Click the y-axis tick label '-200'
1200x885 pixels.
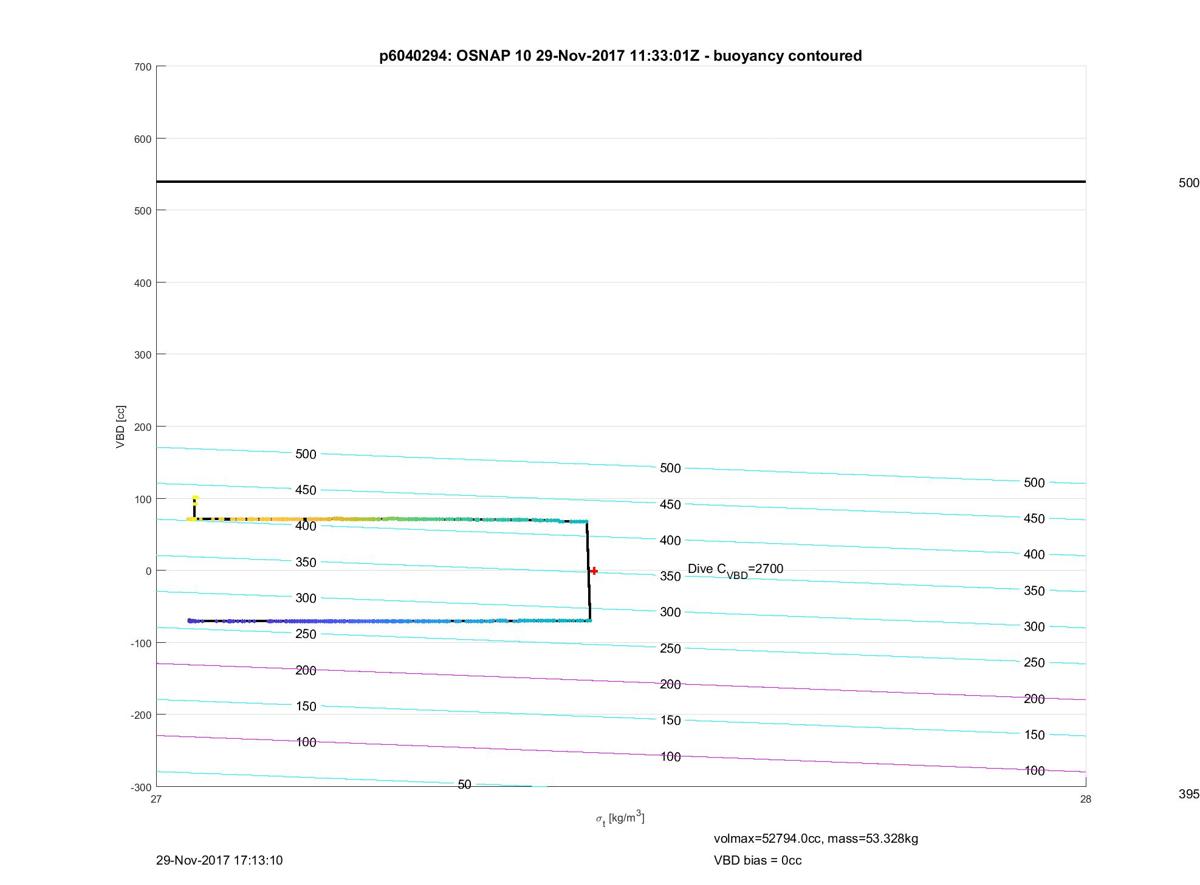(x=139, y=715)
